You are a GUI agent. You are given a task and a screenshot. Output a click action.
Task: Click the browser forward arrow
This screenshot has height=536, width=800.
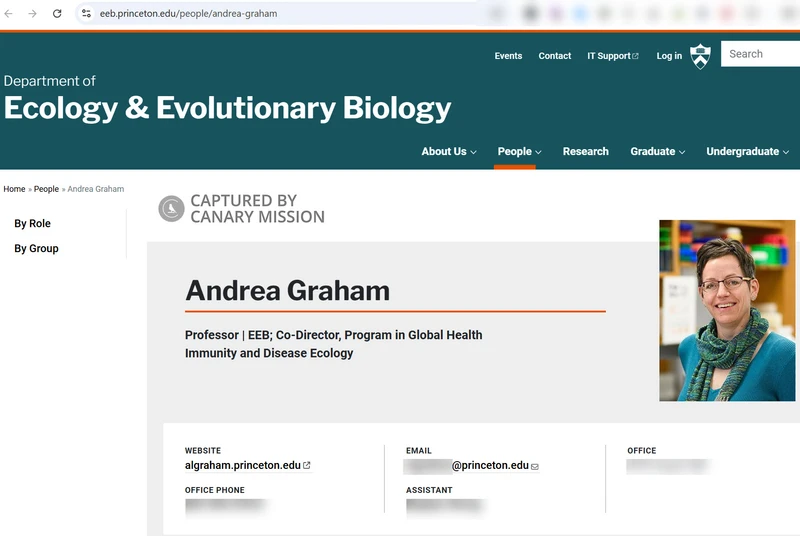tap(33, 14)
